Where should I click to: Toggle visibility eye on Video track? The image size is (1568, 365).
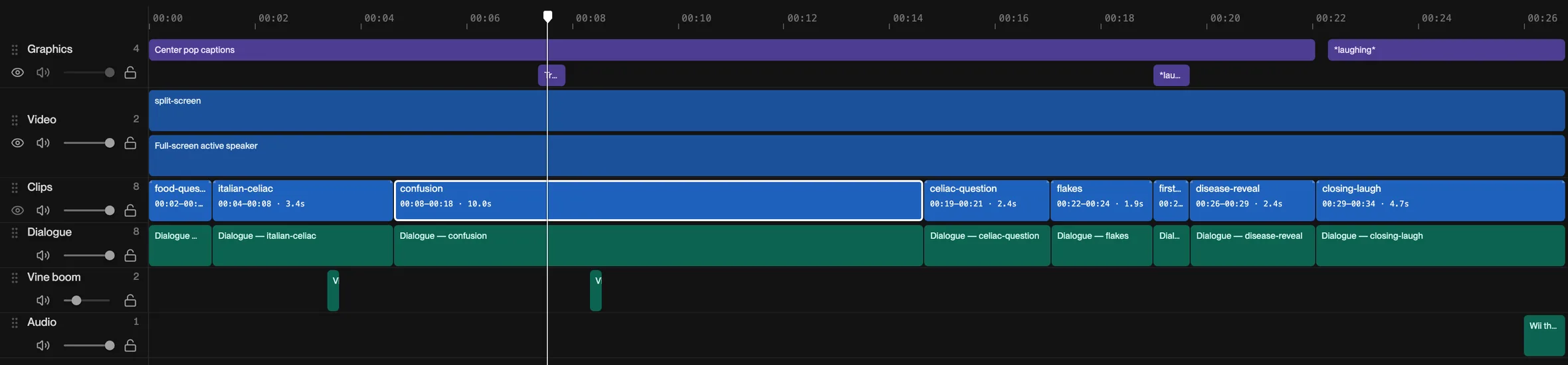(18, 143)
